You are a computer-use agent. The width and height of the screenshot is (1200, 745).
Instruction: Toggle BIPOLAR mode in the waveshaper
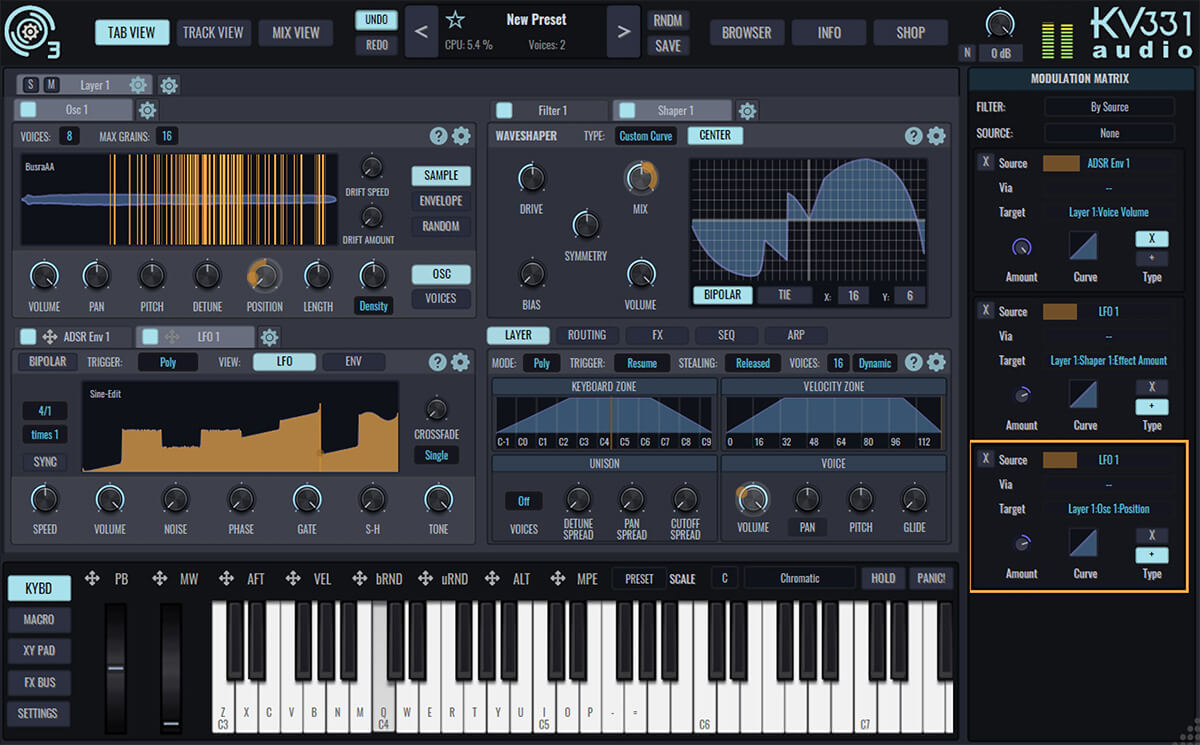pos(722,294)
